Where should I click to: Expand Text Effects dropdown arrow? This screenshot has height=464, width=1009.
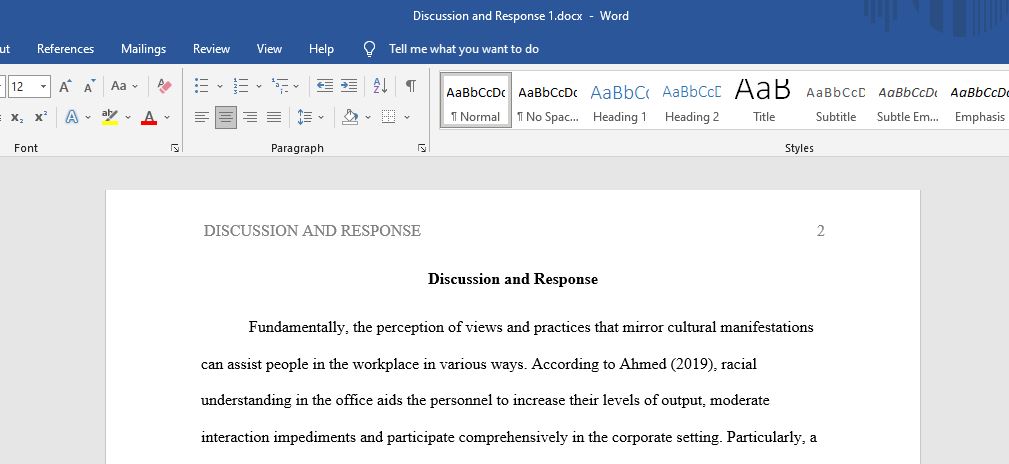click(88, 117)
